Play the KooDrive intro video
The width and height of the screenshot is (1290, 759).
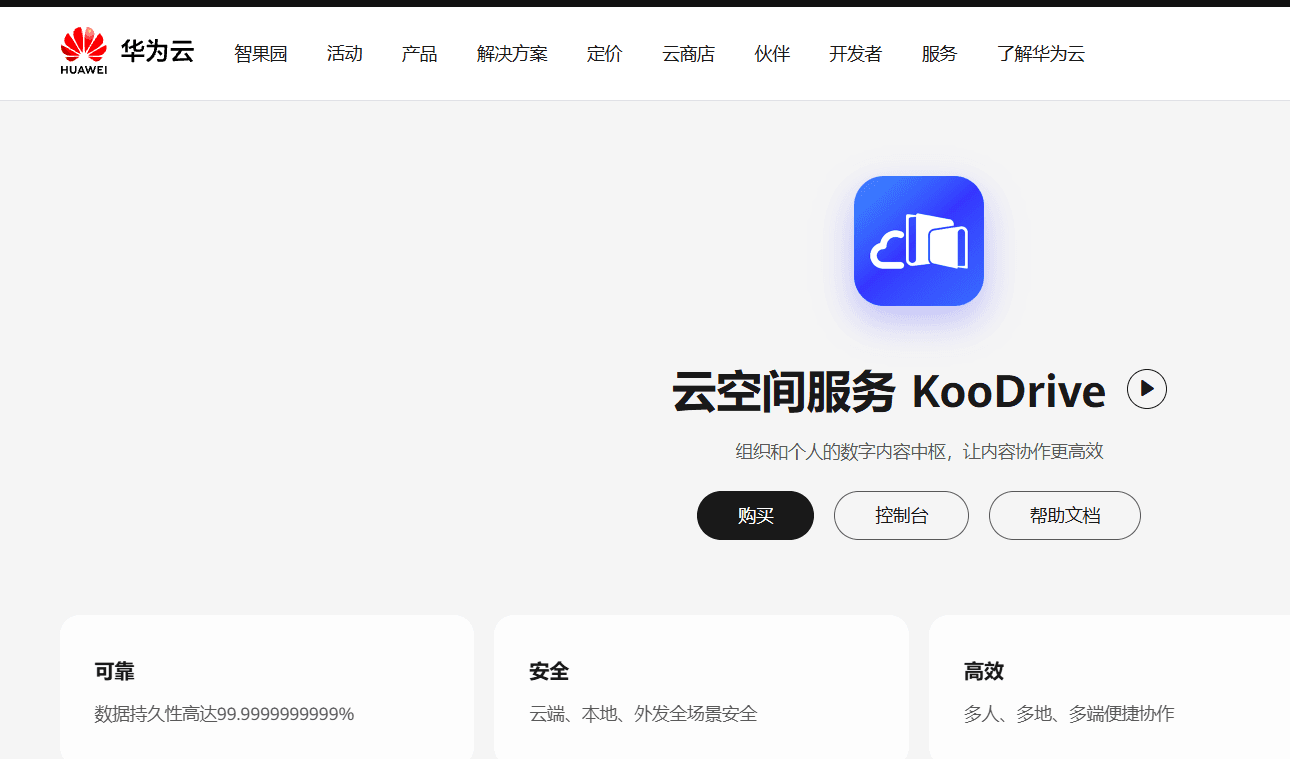(1147, 389)
